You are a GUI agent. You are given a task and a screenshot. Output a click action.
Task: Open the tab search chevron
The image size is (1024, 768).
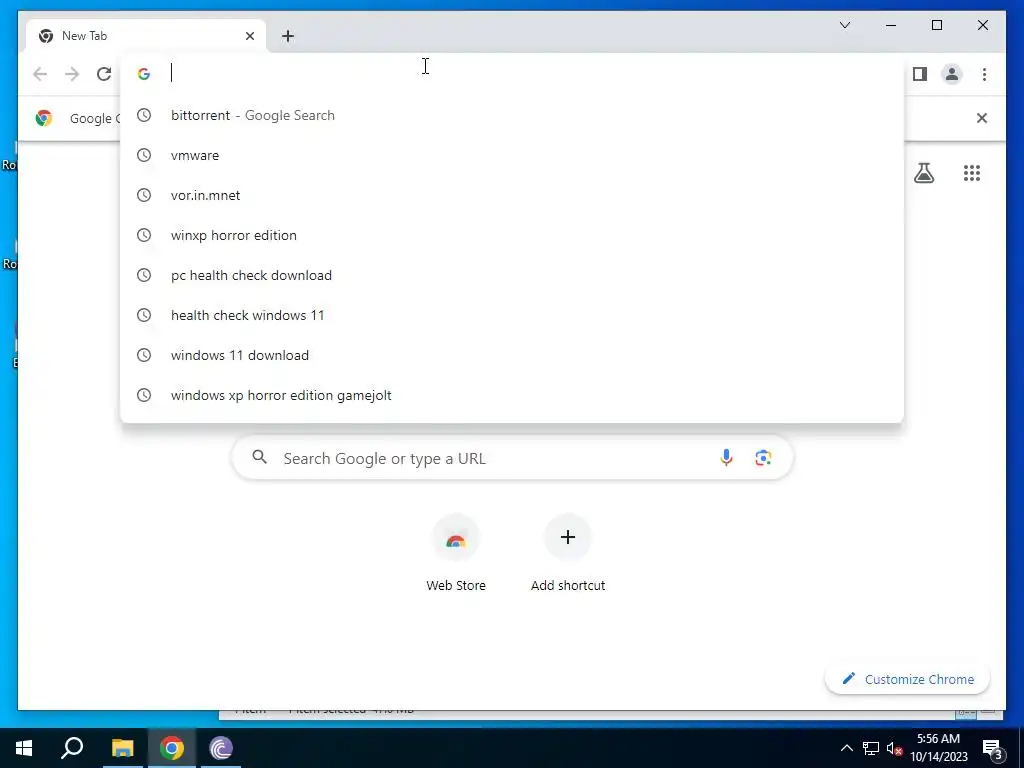844,25
